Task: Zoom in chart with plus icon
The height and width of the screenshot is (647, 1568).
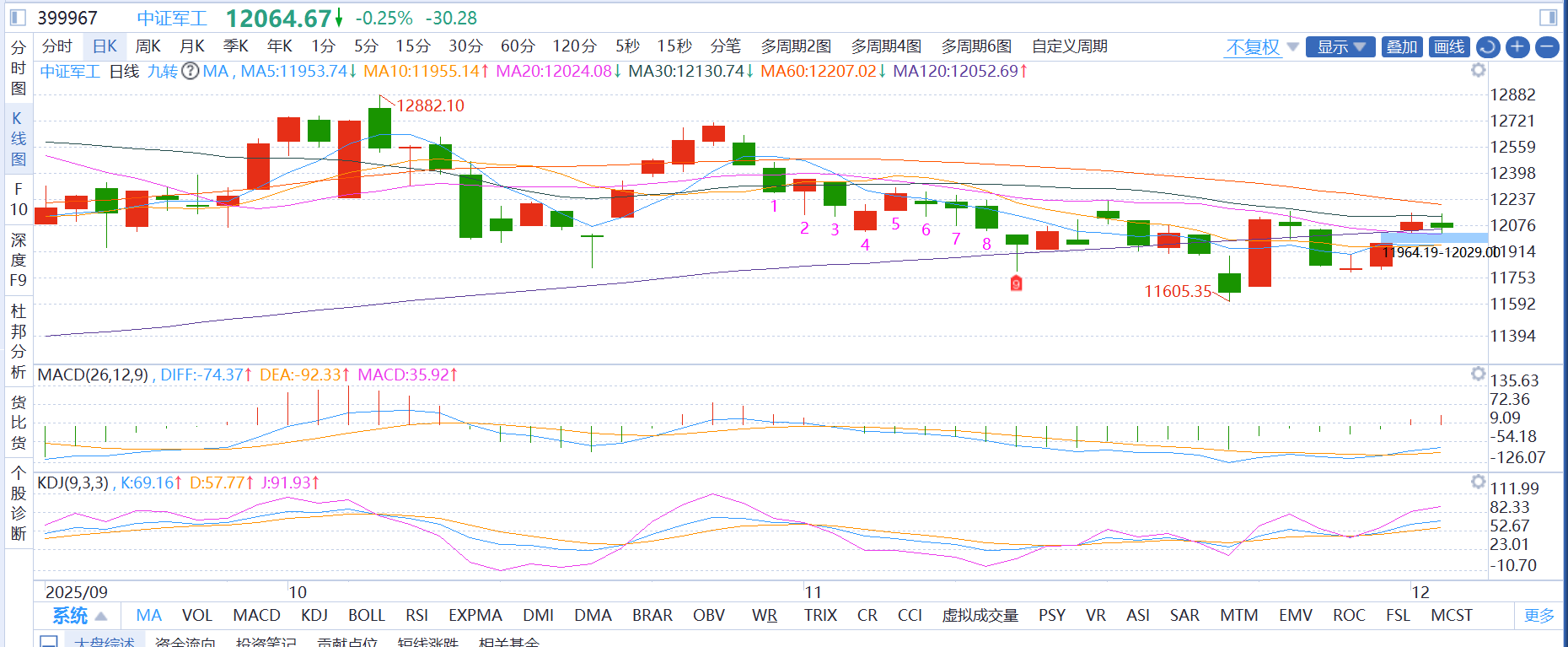Action: (x=1517, y=47)
